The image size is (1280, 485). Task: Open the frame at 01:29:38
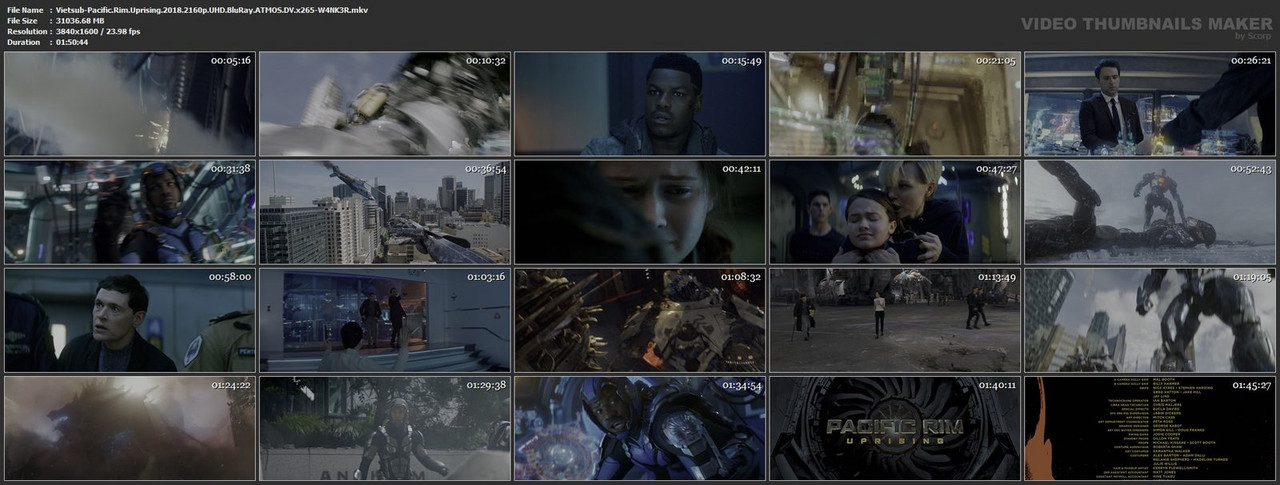[x=384, y=428]
